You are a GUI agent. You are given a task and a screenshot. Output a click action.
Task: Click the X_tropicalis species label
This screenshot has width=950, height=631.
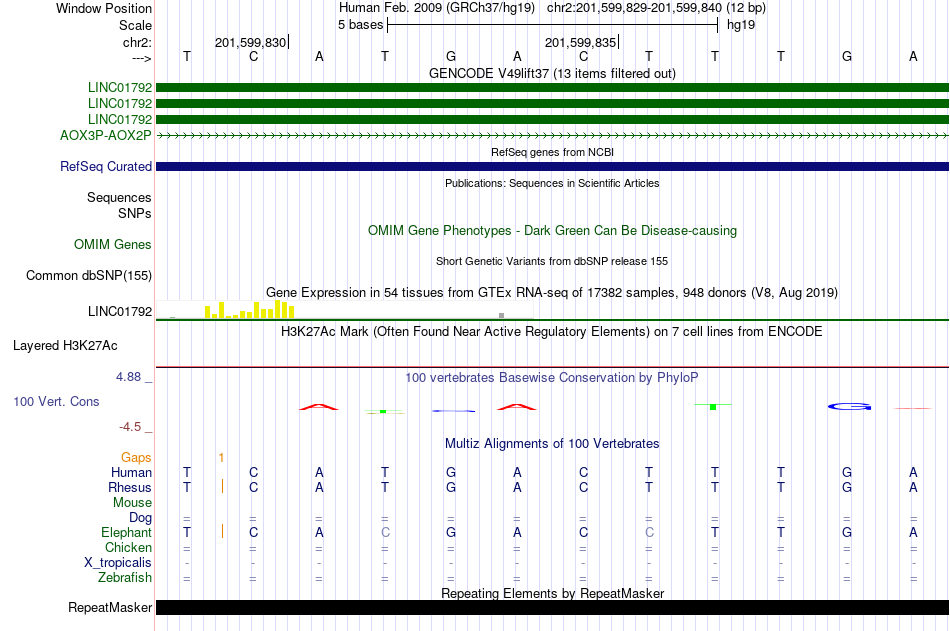click(118, 563)
